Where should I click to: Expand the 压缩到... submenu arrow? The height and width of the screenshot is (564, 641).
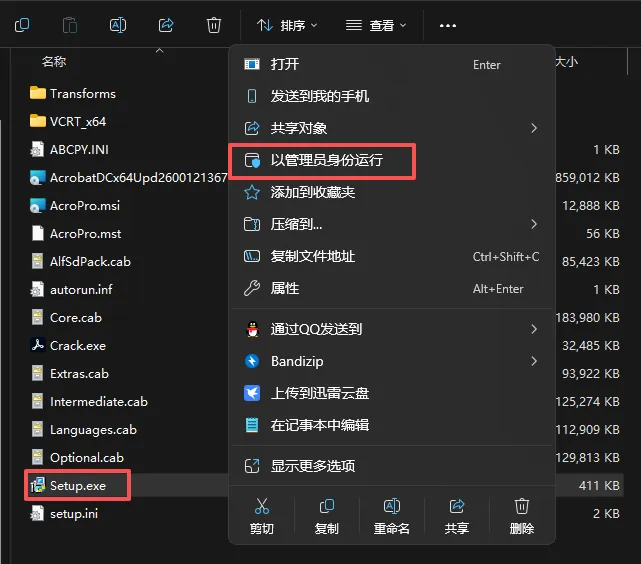point(534,224)
